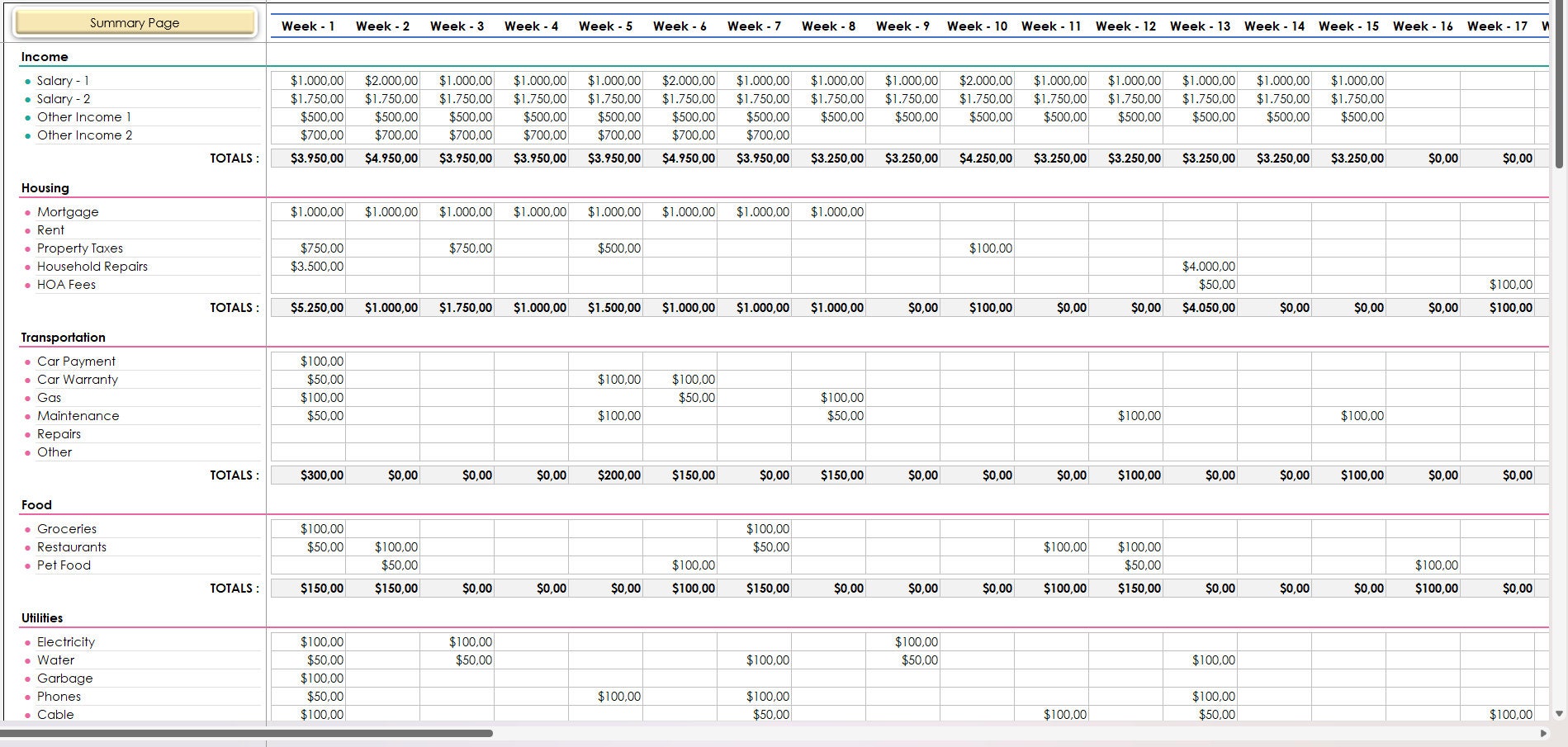Select the Week - 1 column header
Viewport: 1568px width, 747px height.
click(308, 26)
